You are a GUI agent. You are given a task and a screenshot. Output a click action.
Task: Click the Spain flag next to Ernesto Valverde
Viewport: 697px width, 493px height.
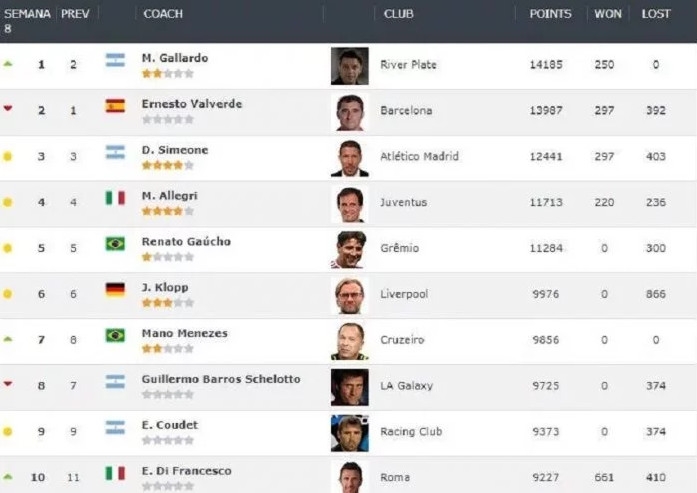click(115, 106)
